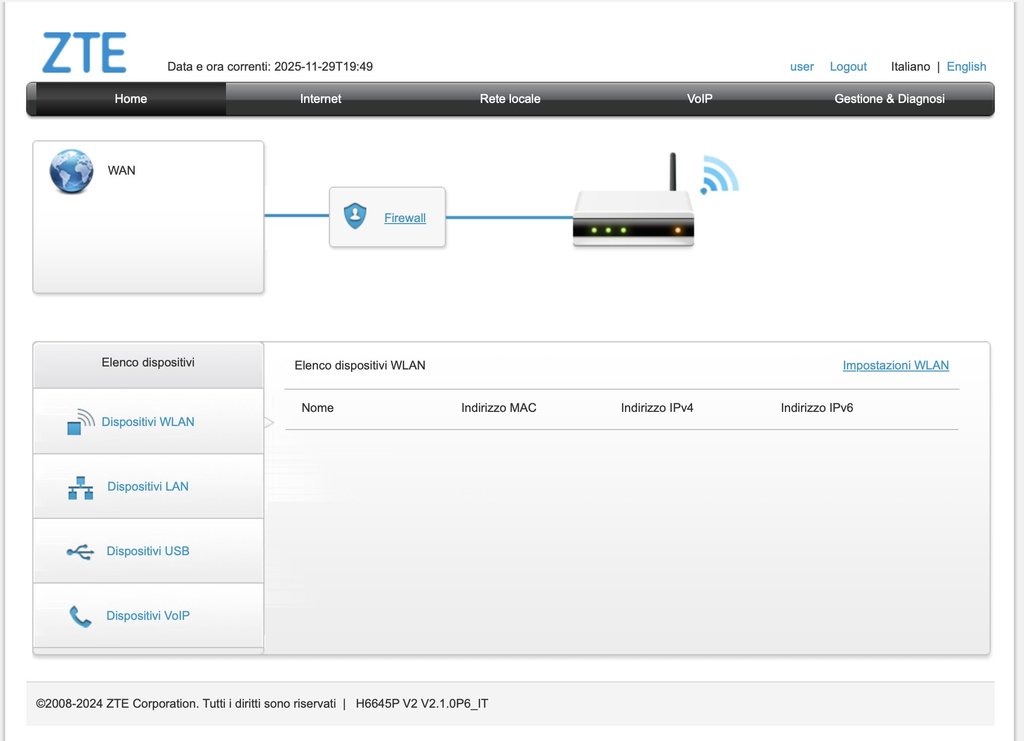Screen dimensions: 1024x741
Task: Open Impostazioni WLAN settings link
Action: pyautogui.click(x=895, y=366)
